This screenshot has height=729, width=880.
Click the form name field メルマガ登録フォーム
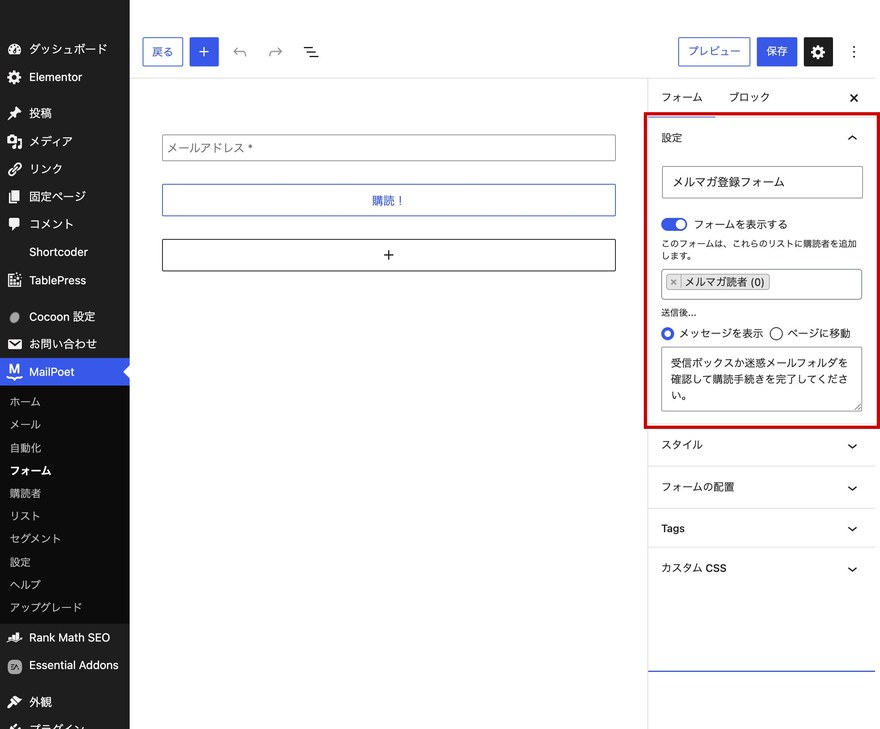coord(762,182)
